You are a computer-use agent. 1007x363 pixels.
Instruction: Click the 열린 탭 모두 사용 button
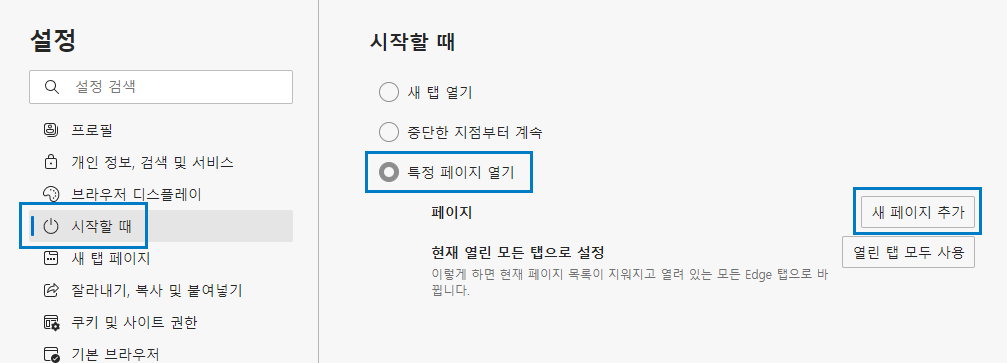click(x=908, y=252)
